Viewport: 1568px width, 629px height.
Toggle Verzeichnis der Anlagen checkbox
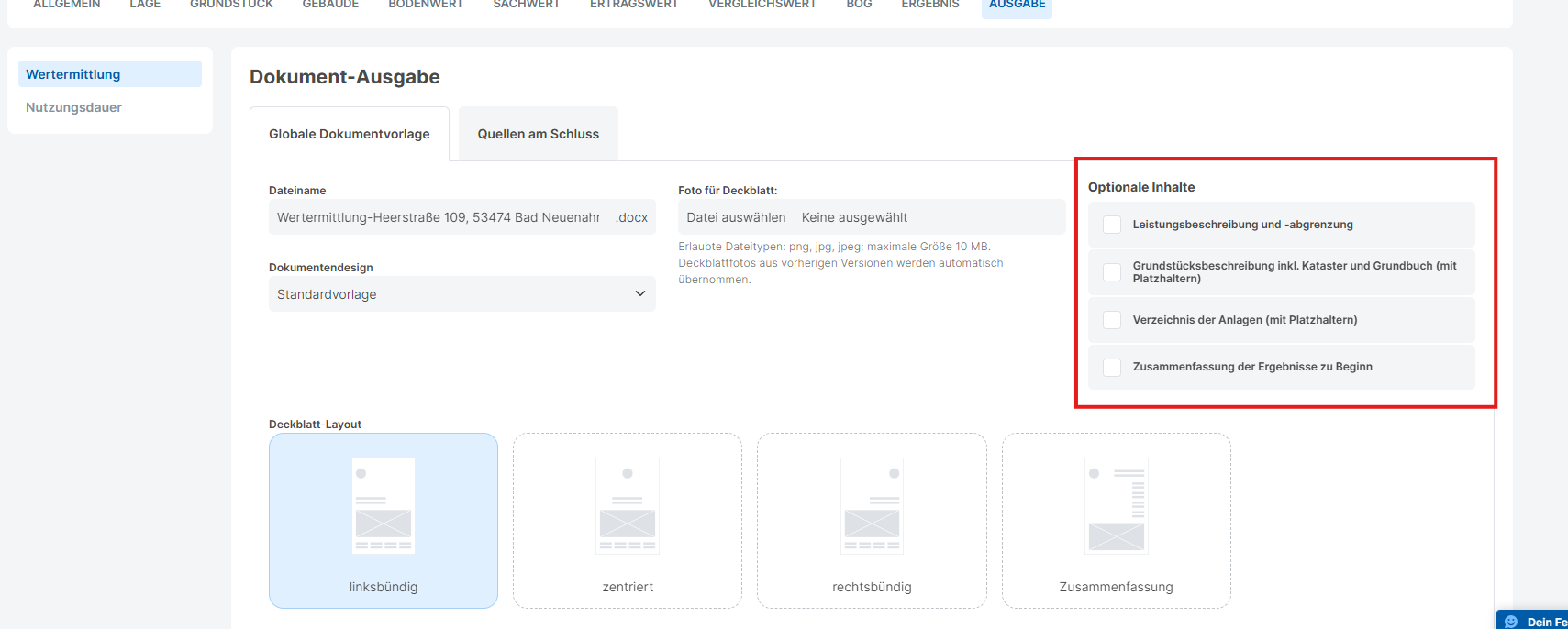tap(1112, 320)
